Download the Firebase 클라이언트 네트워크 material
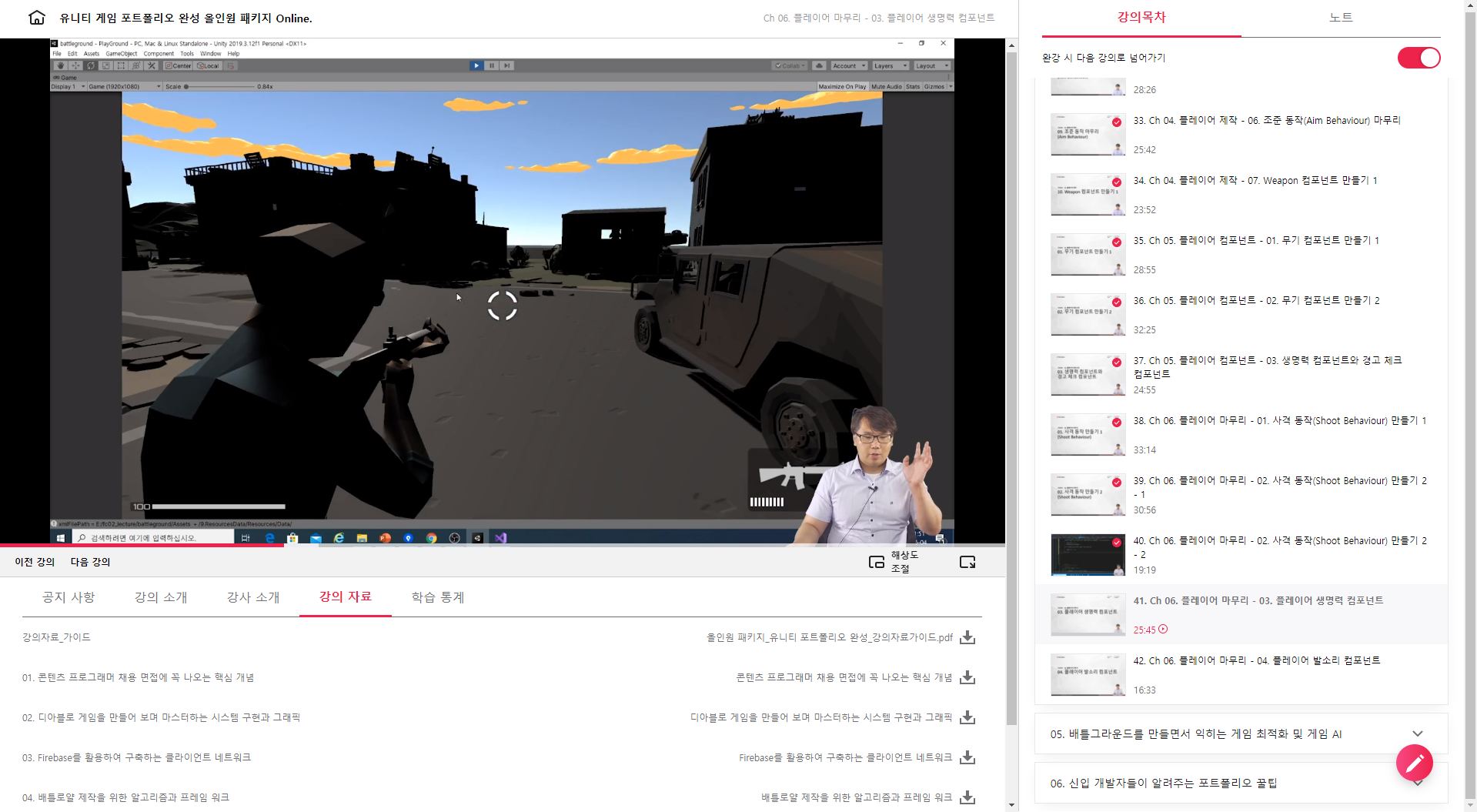 click(967, 757)
